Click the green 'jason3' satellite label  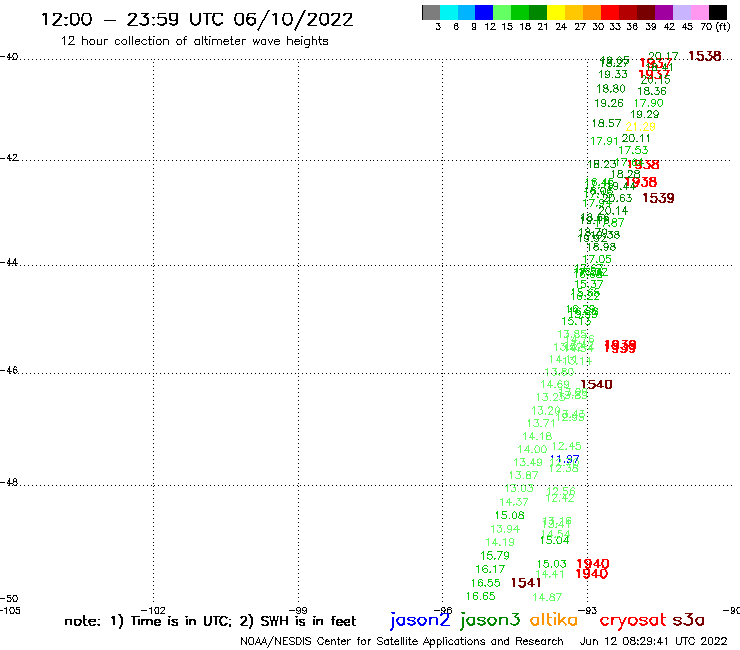(490, 620)
